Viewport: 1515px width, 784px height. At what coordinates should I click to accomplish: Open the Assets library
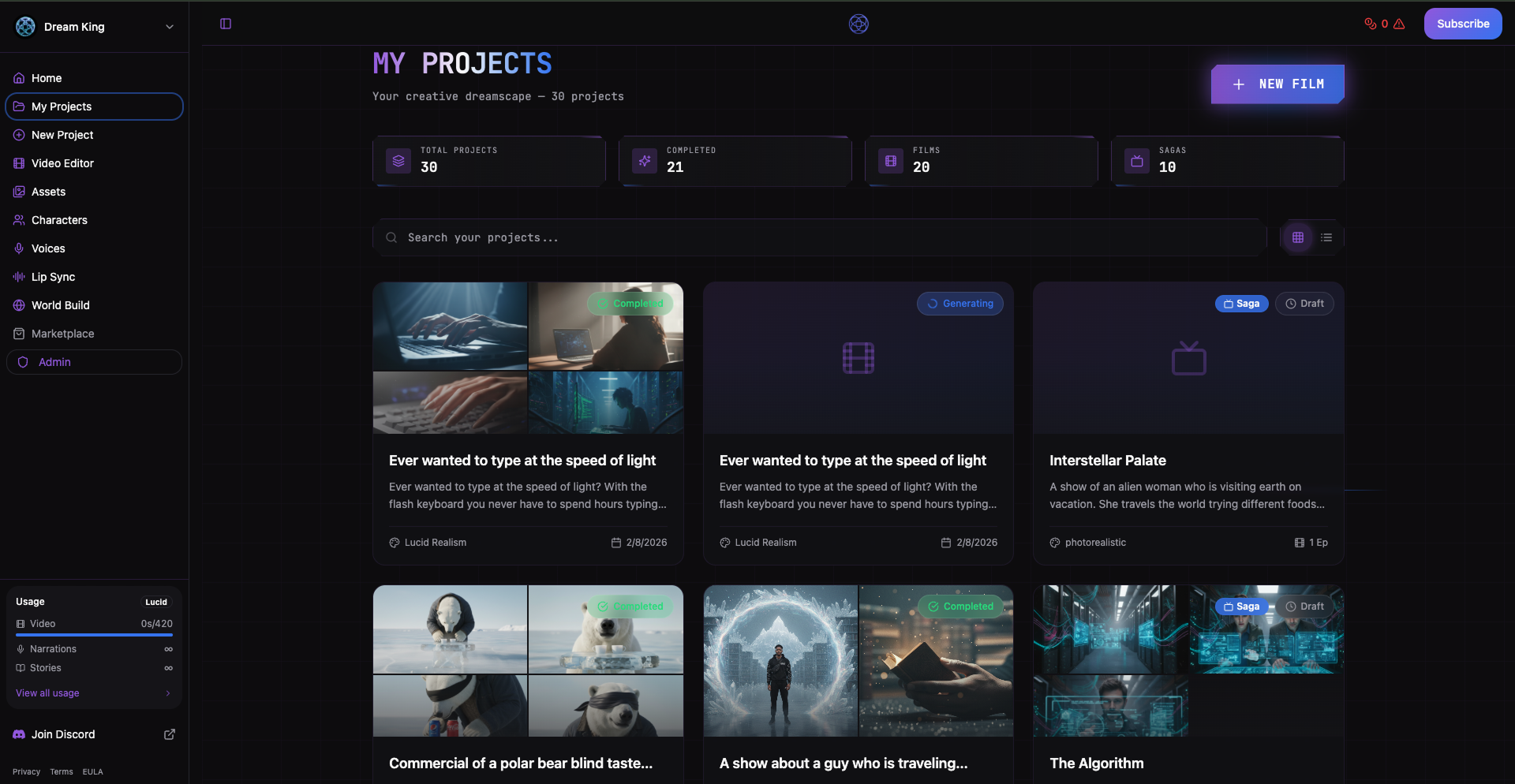[x=49, y=192]
